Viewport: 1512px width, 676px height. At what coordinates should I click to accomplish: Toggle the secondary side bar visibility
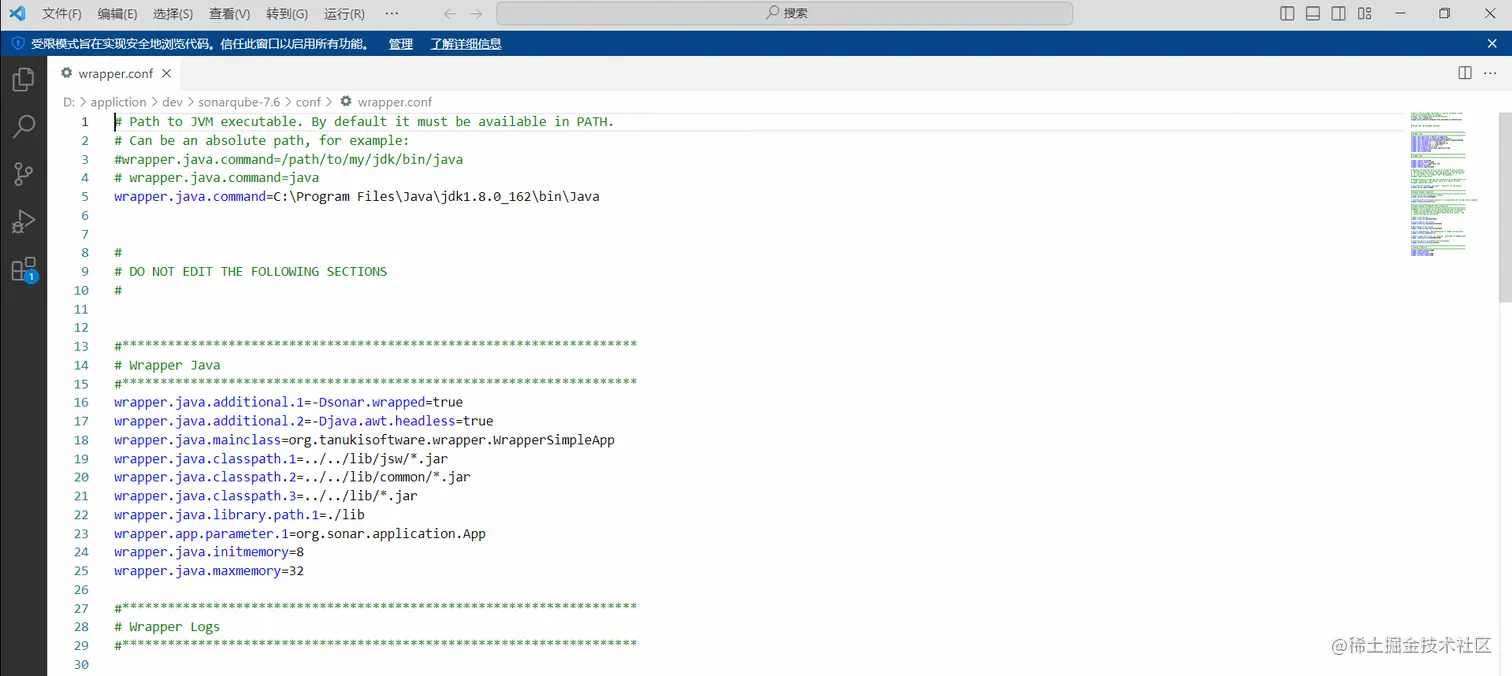pyautogui.click(x=1338, y=13)
